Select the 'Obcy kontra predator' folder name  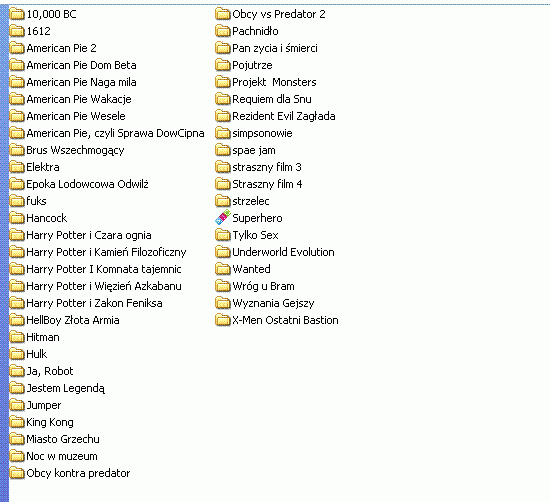78,473
